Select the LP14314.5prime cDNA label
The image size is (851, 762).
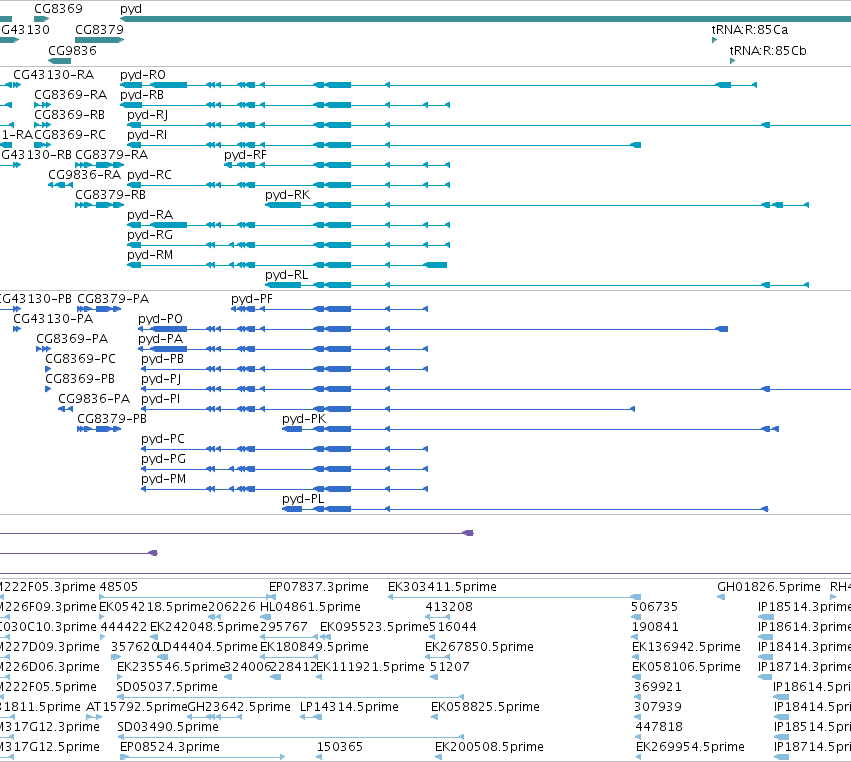(349, 707)
